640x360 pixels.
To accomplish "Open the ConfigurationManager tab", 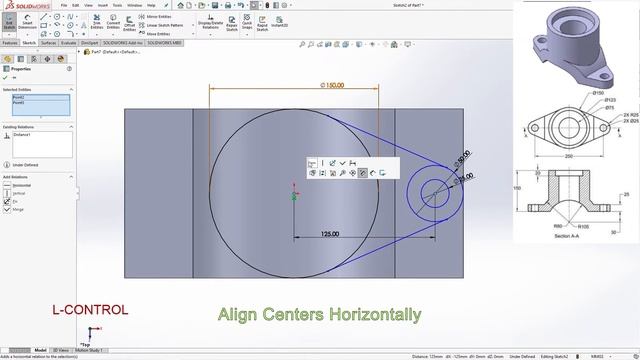I will (34, 59).
